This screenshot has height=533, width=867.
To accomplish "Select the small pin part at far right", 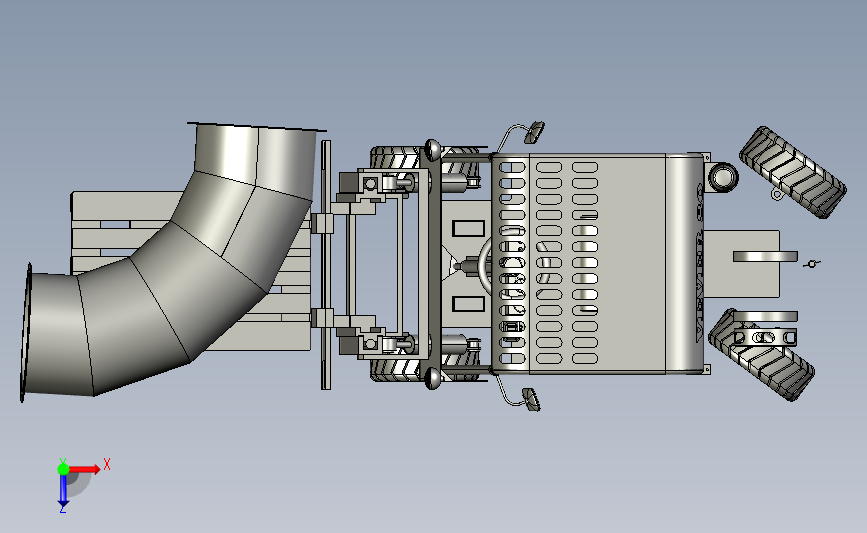I will pyautogui.click(x=812, y=264).
